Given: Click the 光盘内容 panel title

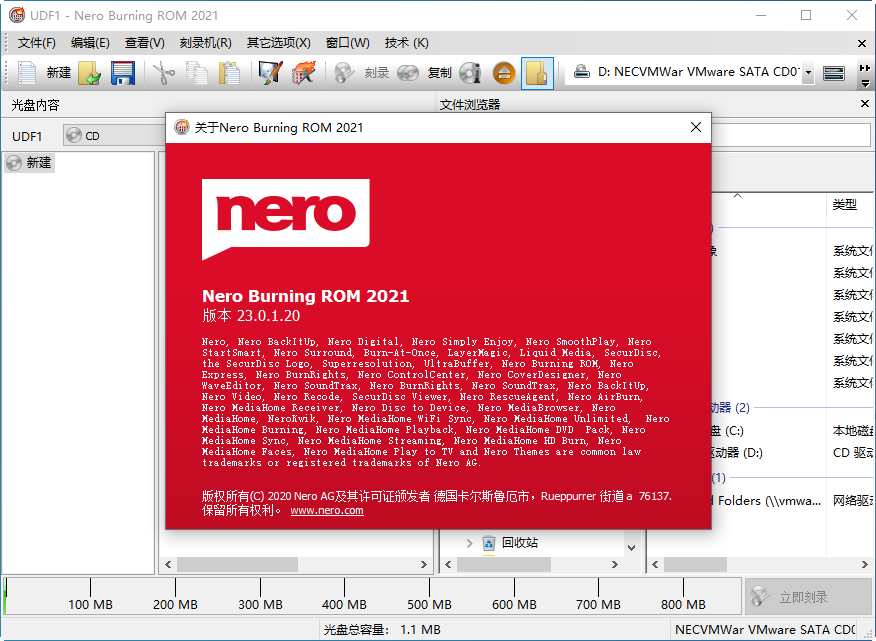Looking at the screenshot, I should 35,105.
